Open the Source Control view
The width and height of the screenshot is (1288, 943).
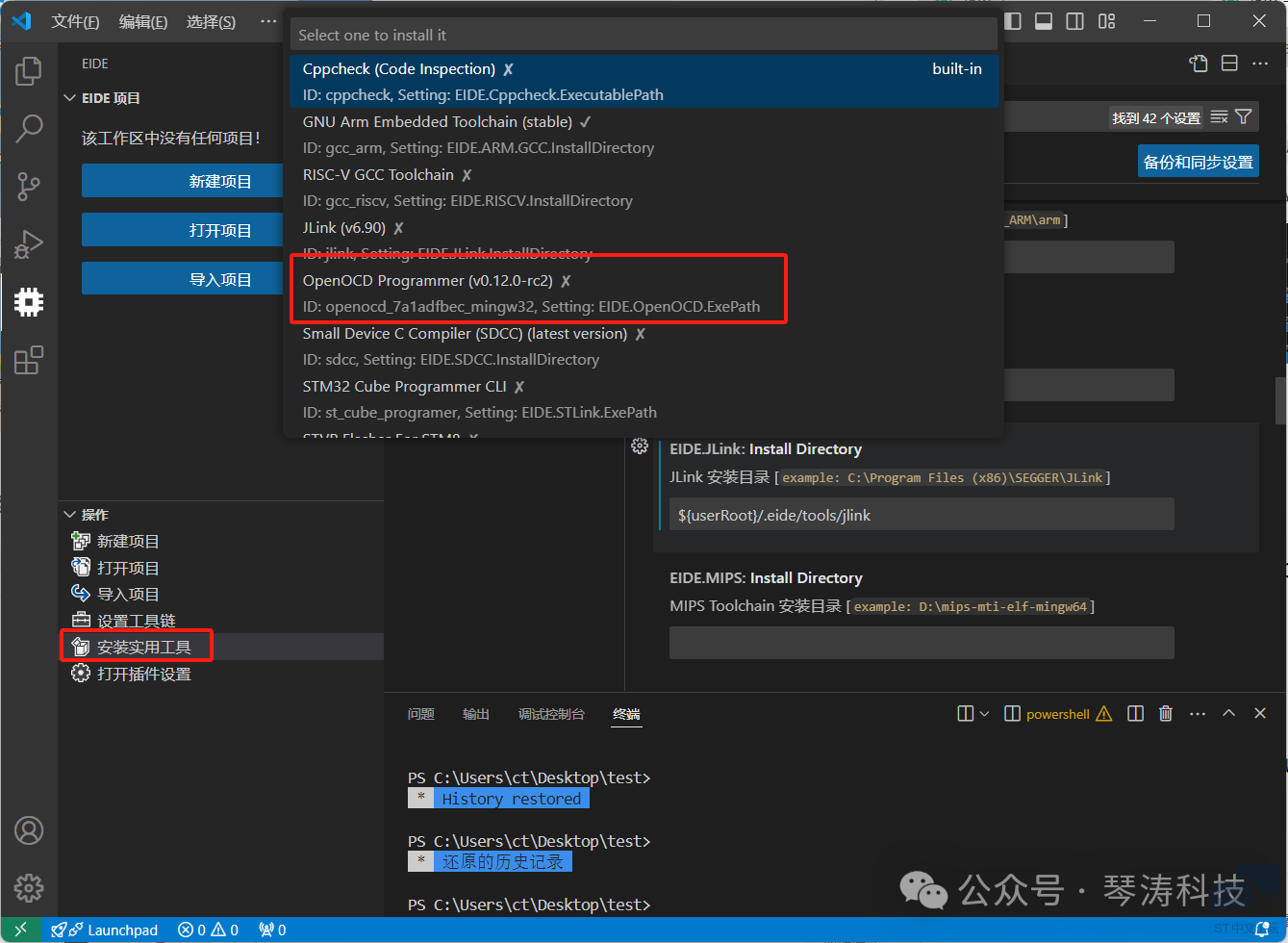tap(29, 187)
